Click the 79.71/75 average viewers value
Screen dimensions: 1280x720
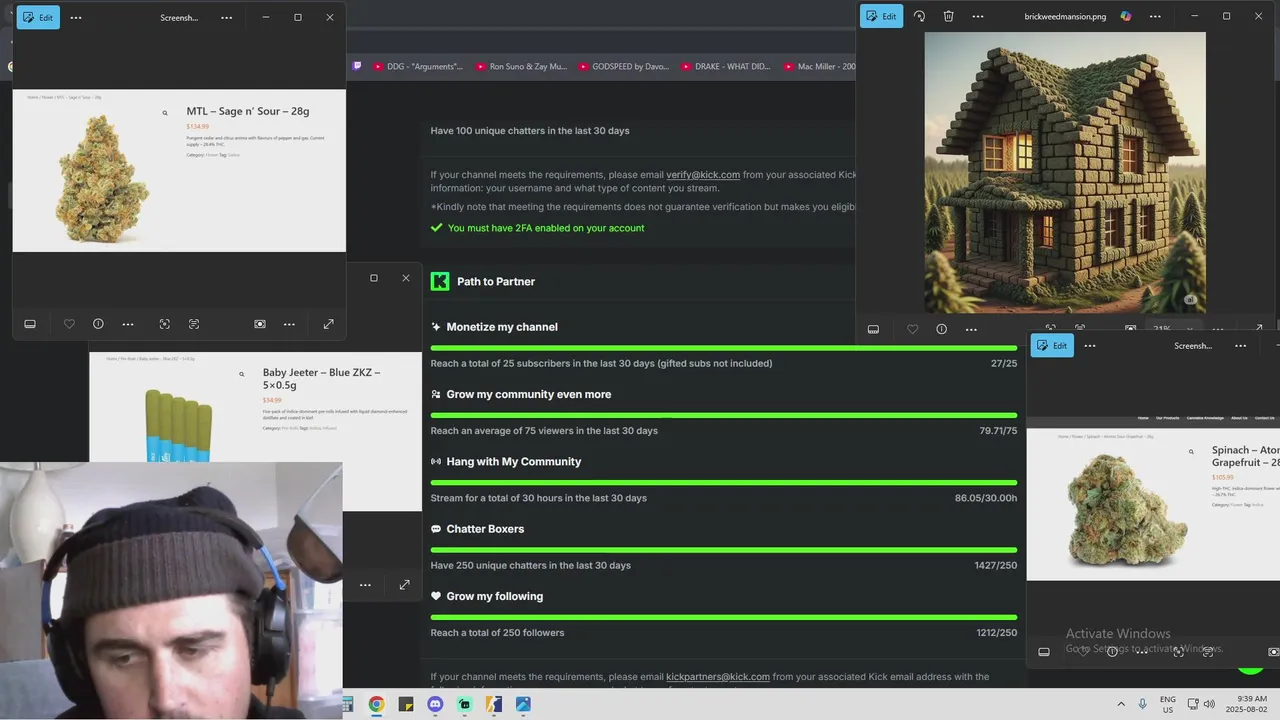coord(998,431)
